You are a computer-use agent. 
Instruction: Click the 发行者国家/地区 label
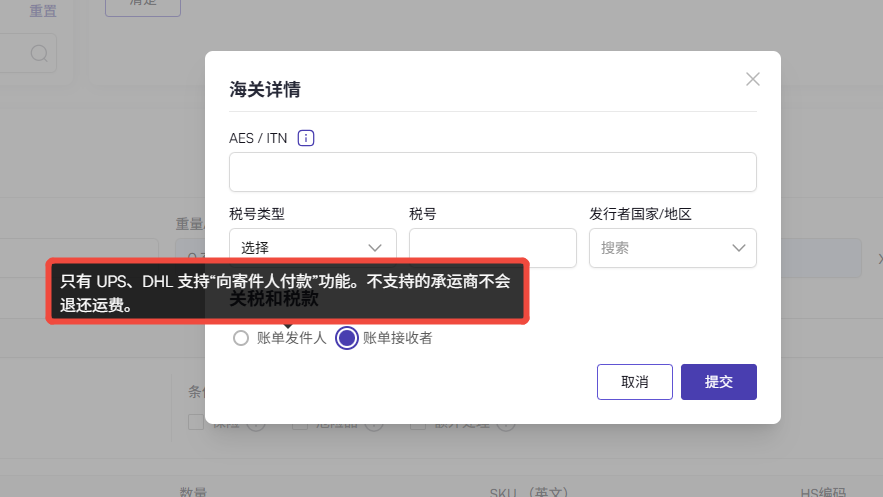640,214
